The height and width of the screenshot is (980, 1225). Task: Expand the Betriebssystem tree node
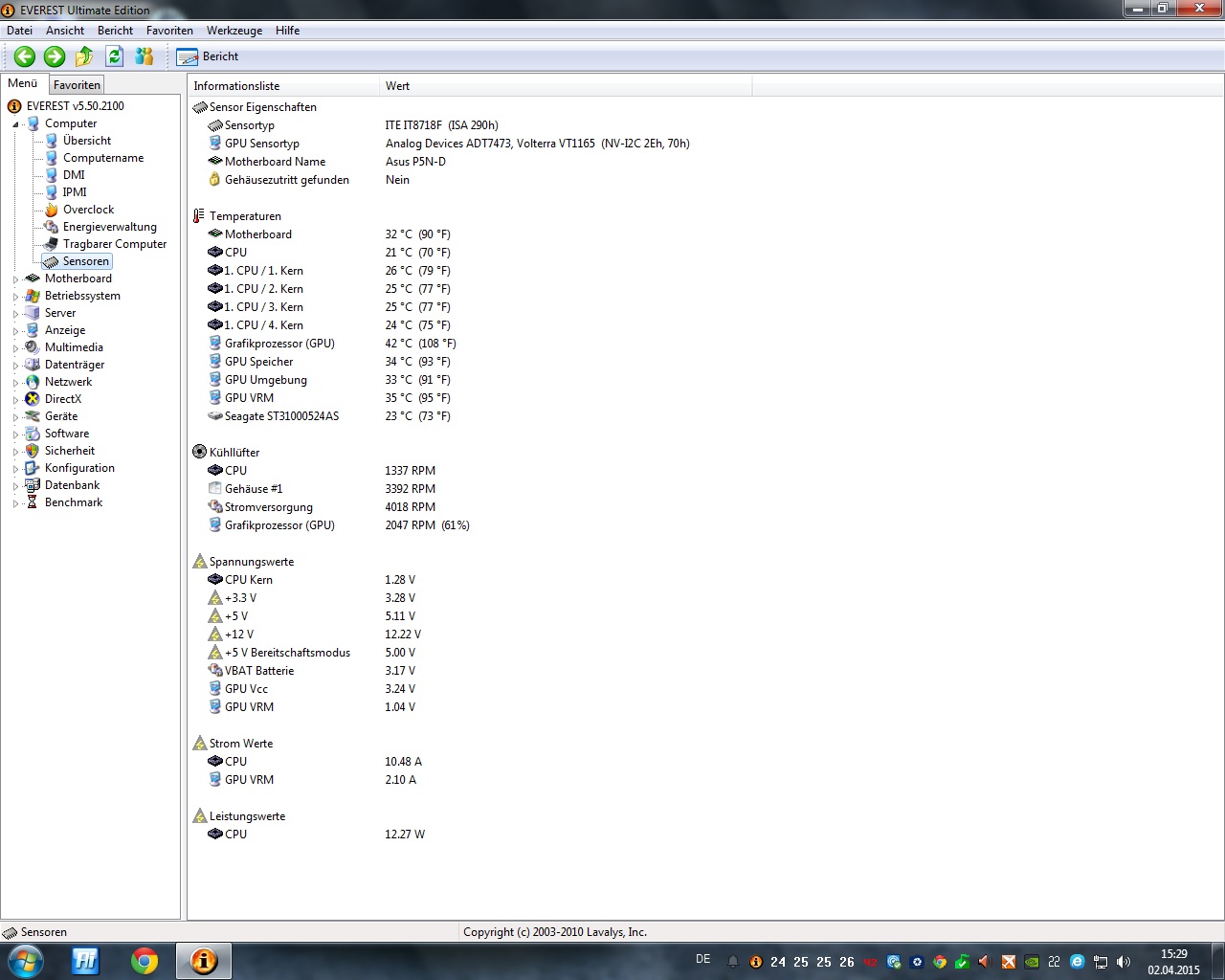tap(15, 297)
